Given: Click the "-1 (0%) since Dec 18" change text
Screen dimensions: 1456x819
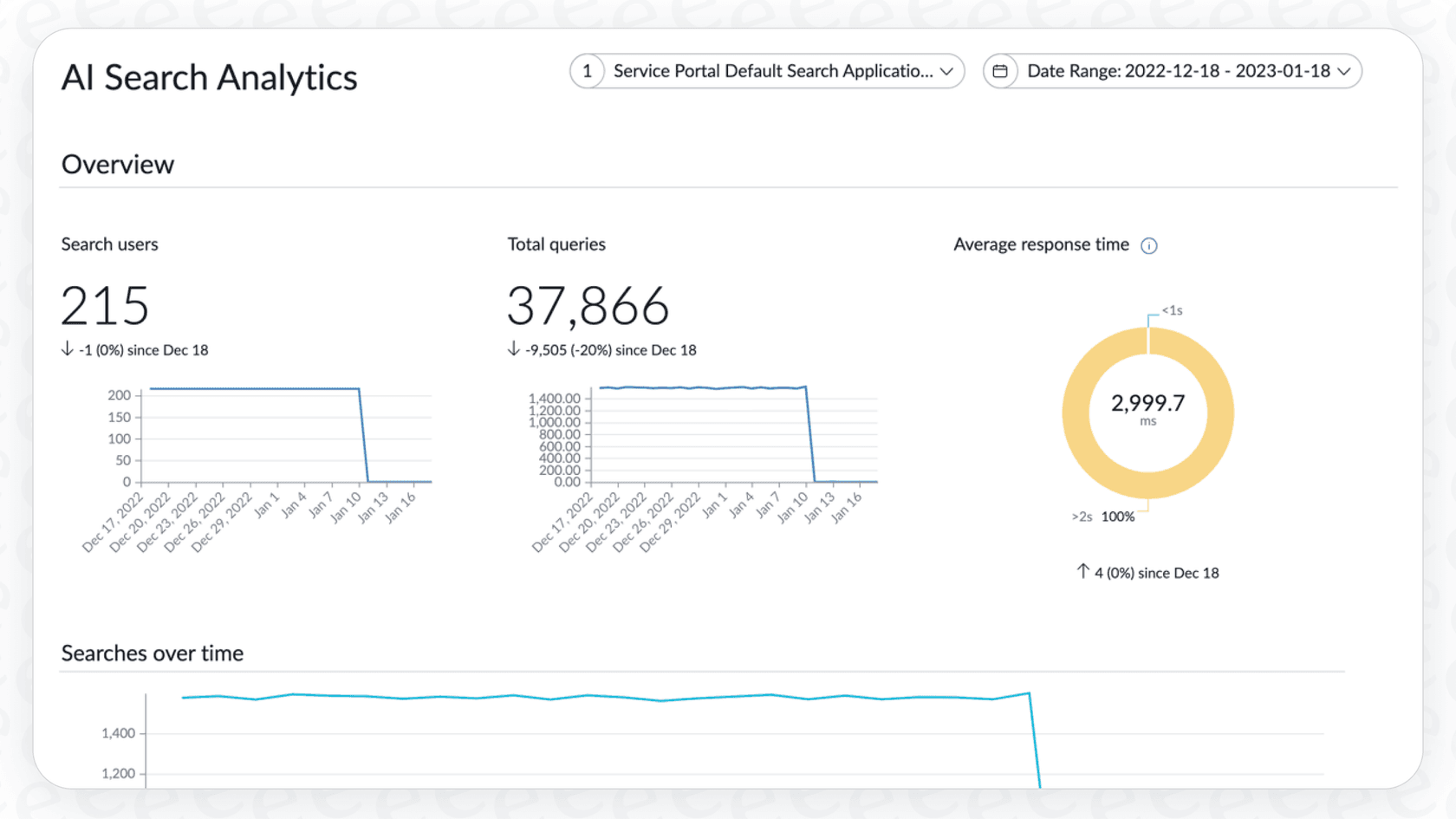Looking at the screenshot, I should [x=141, y=349].
